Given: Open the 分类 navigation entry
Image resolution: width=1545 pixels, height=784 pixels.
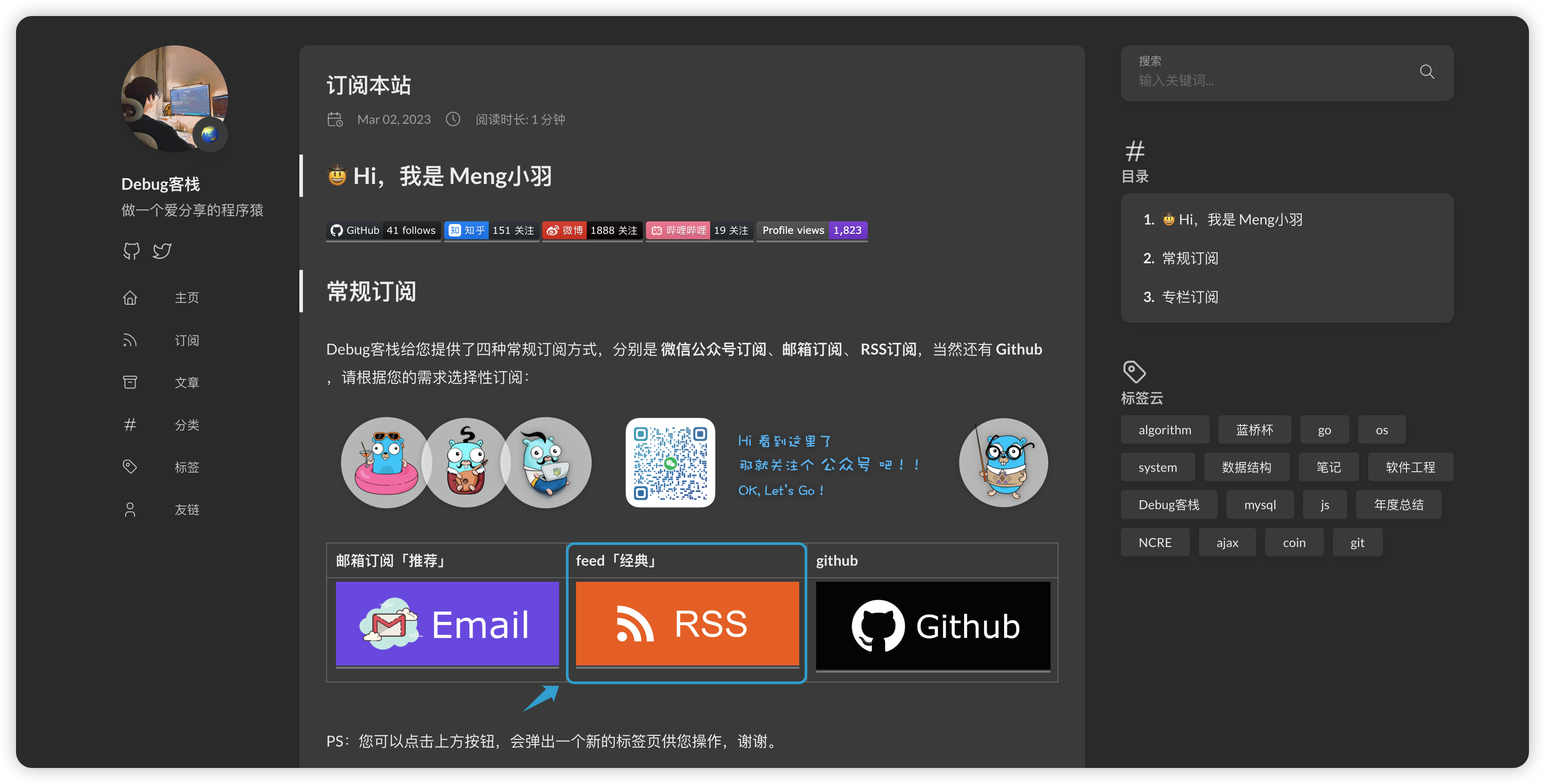Looking at the screenshot, I should (x=187, y=425).
